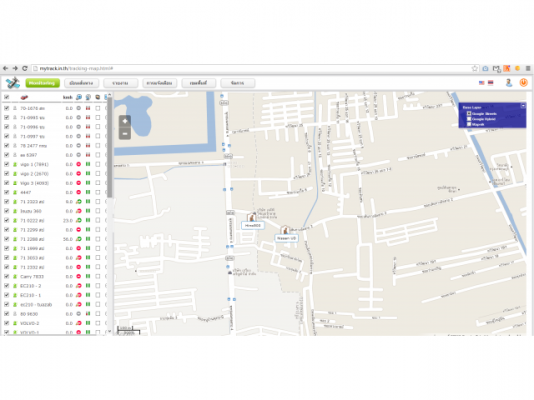Screen dimensions: 534x400
Task: Tick the empty box in the EC210 - 1 row
Action: click(98, 295)
